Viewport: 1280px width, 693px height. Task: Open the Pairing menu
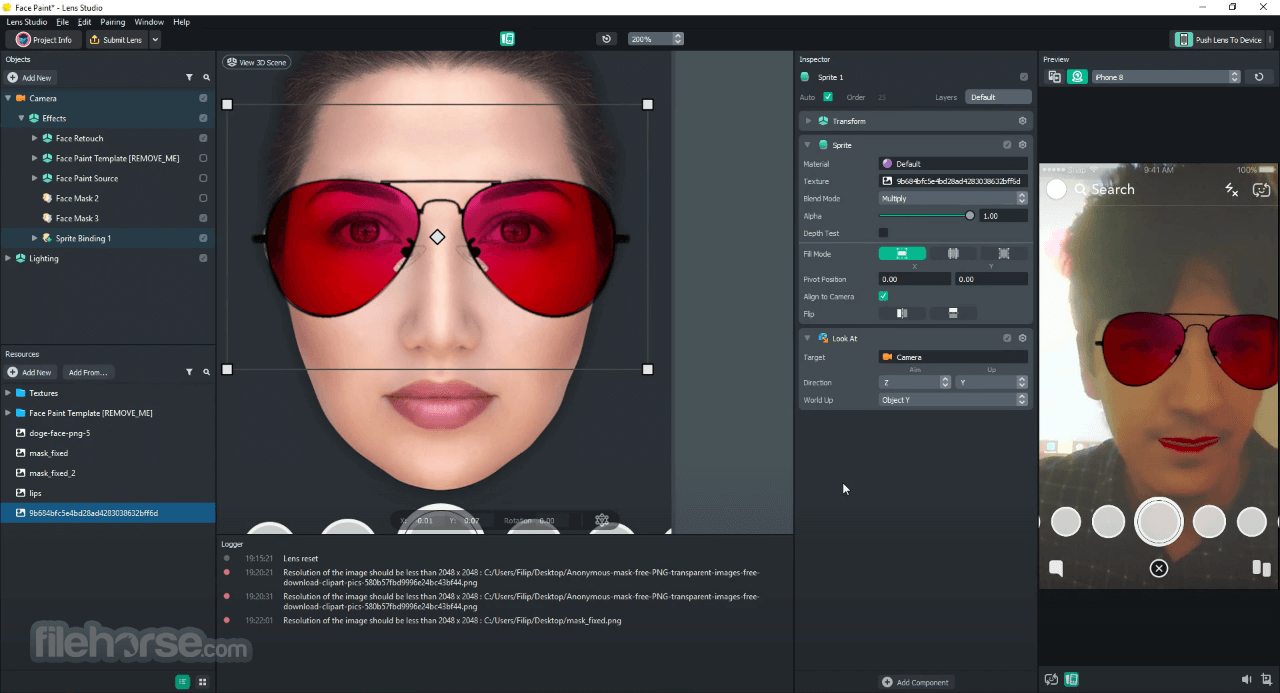pyautogui.click(x=113, y=22)
